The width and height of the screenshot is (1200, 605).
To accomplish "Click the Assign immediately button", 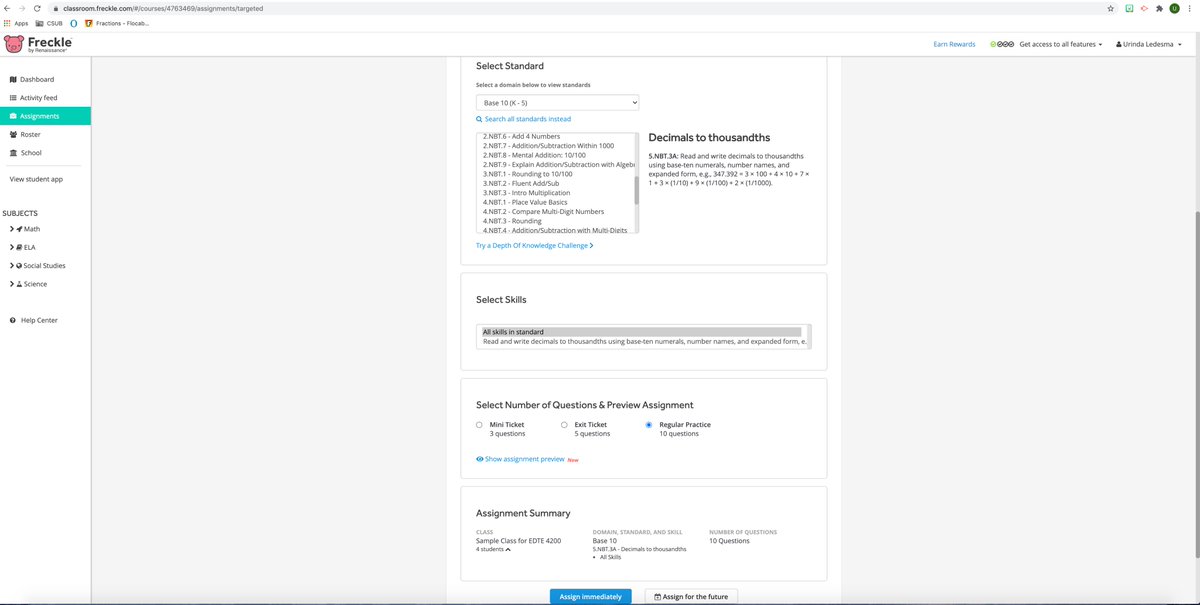I will (x=590, y=597).
